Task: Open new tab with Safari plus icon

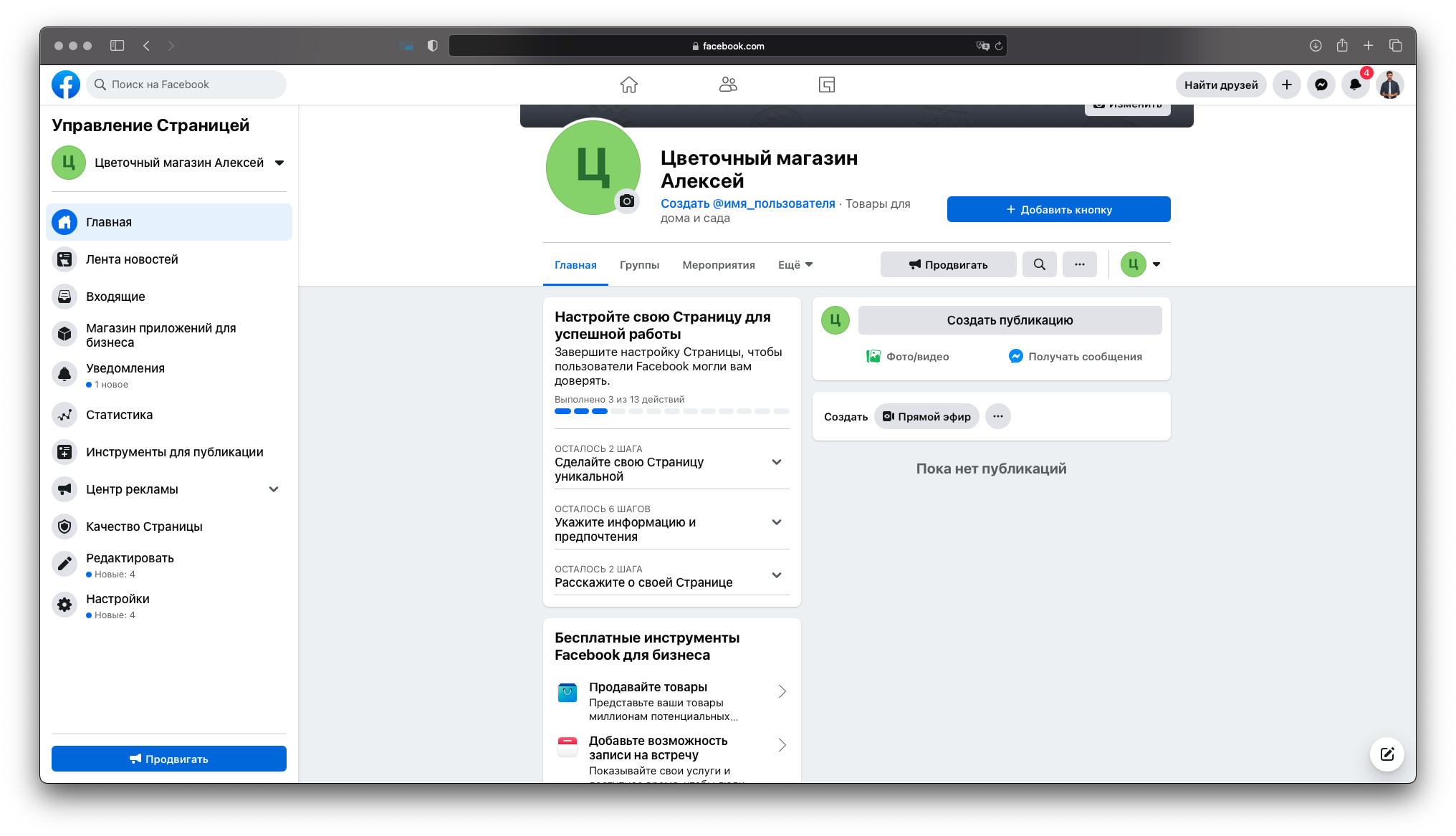Action: click(x=1369, y=46)
